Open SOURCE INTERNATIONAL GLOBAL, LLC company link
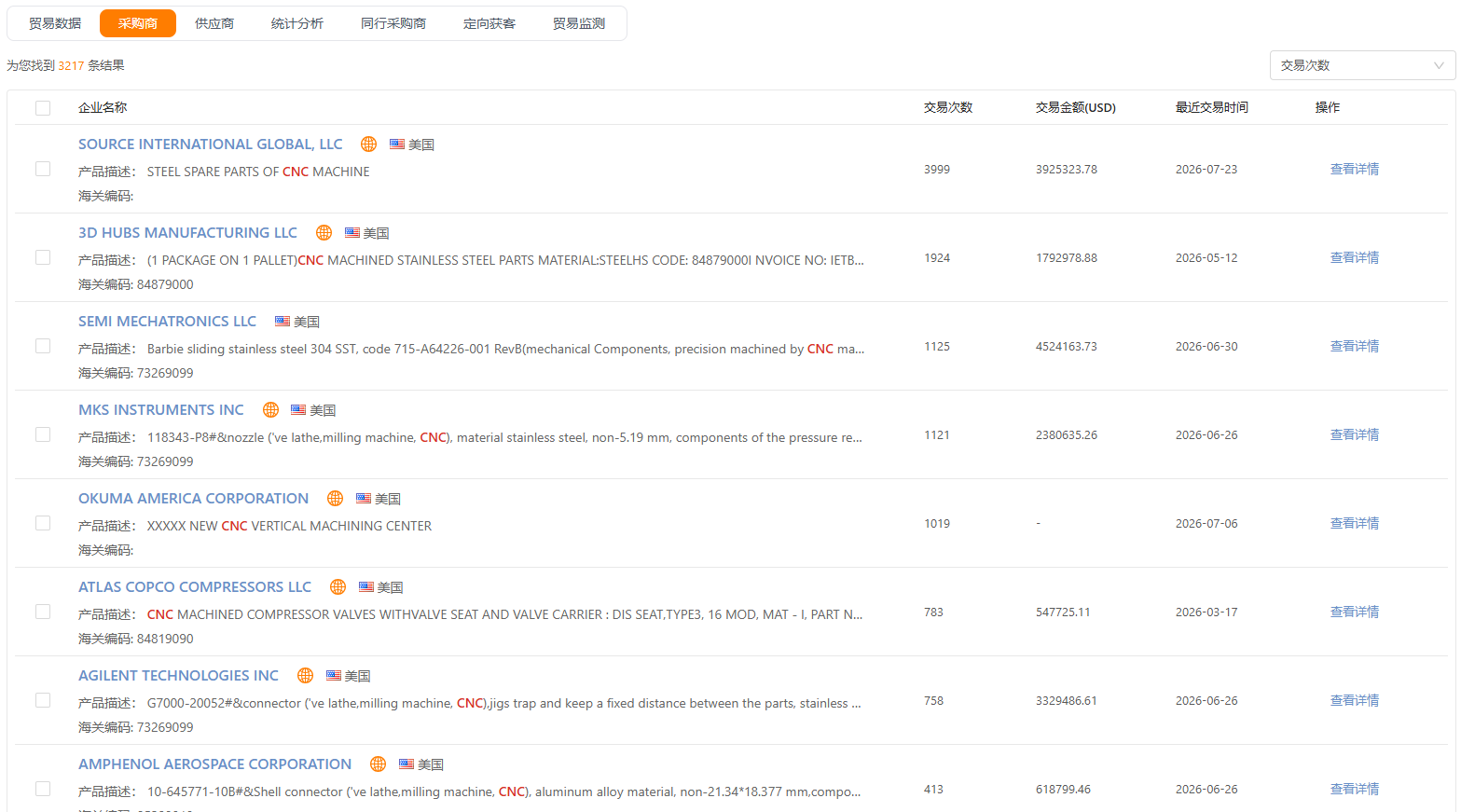 point(211,145)
